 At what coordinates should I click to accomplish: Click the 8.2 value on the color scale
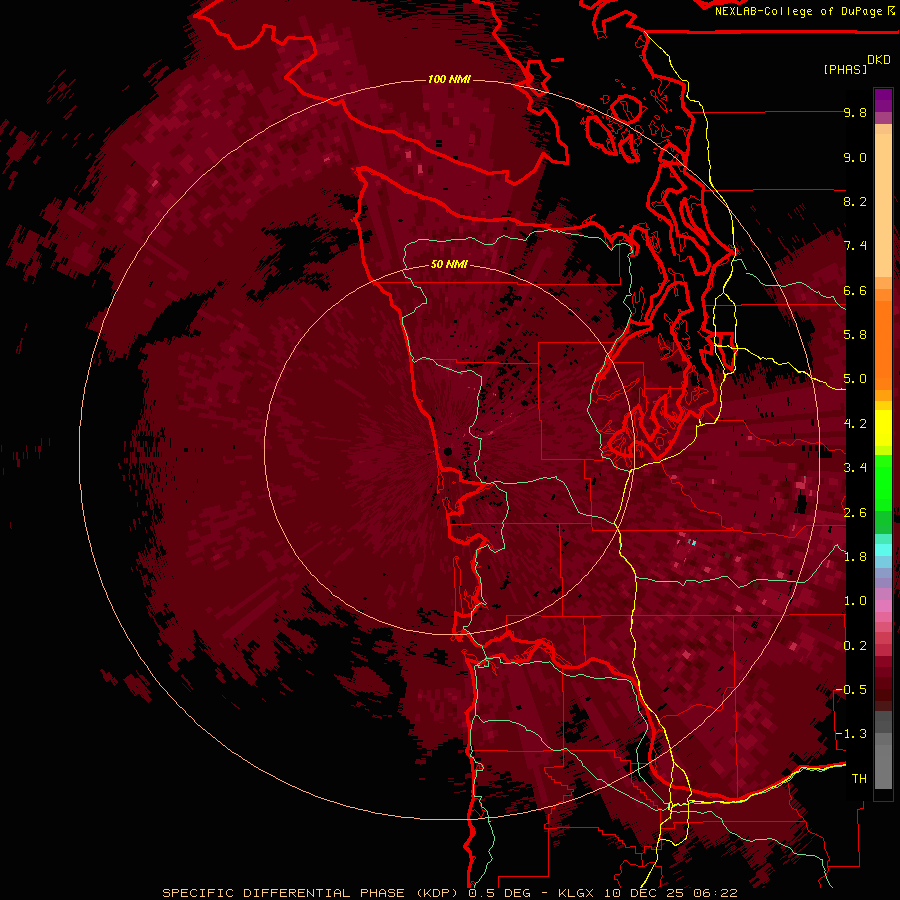click(855, 201)
